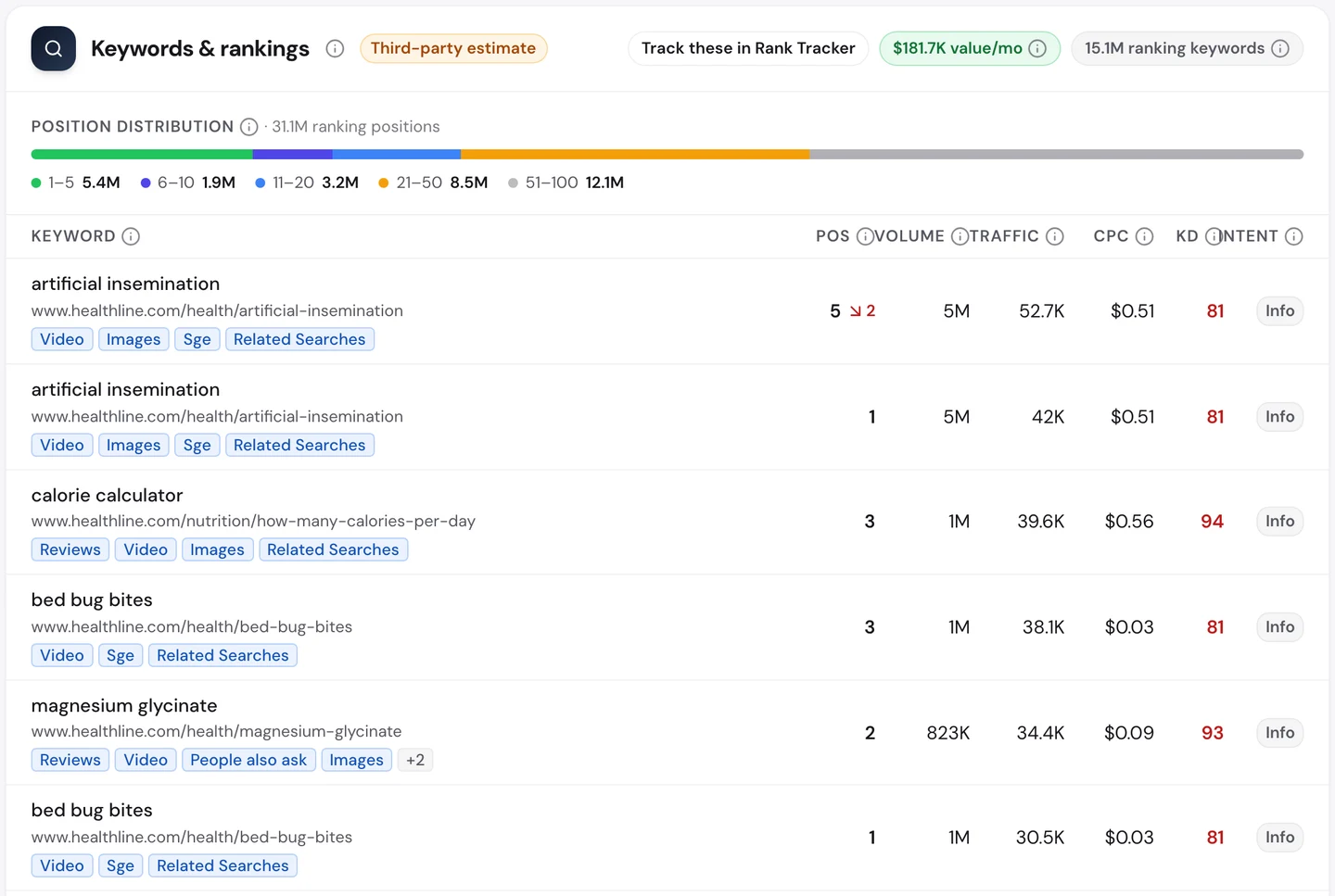Click the $0.09 CPC value
Viewport: 1335px width, 896px height.
1129,733
